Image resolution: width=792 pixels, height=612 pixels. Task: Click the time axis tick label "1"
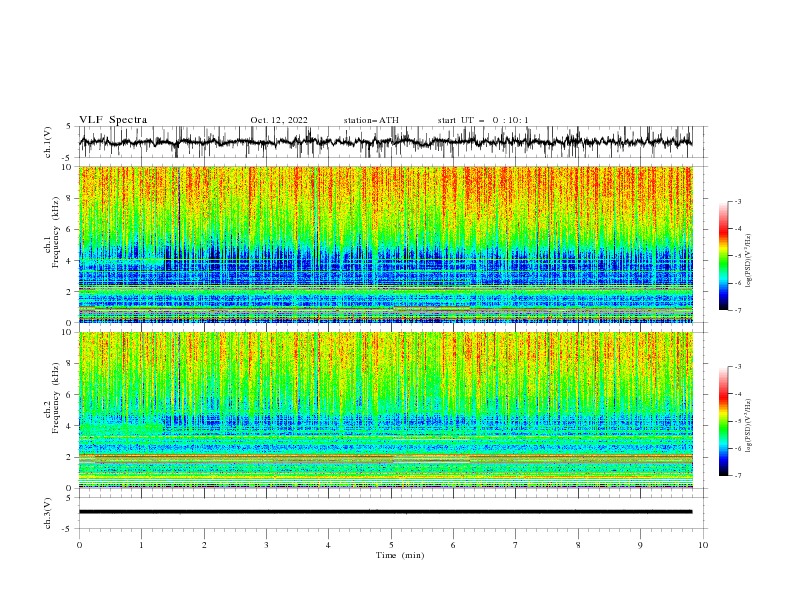141,545
